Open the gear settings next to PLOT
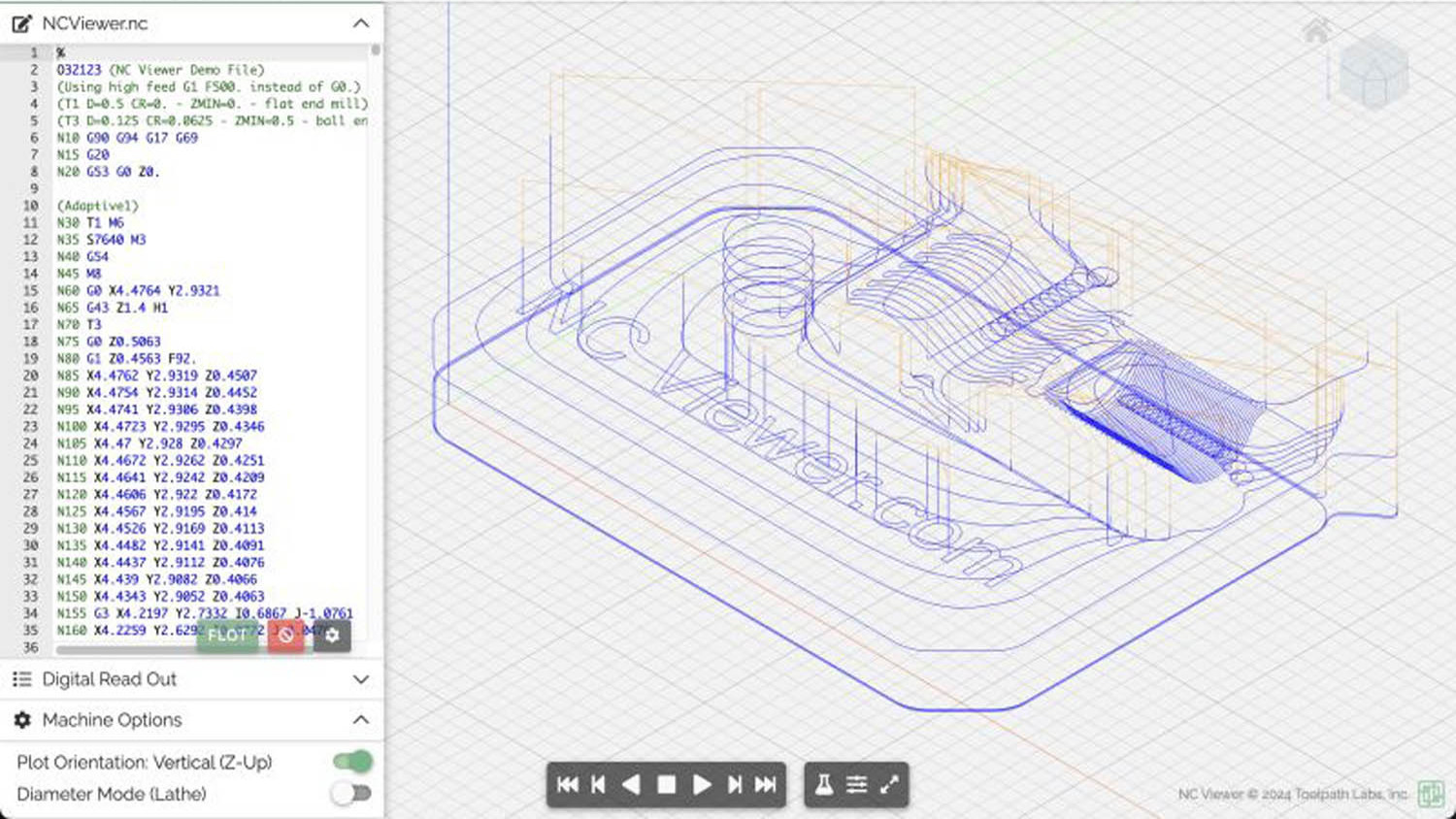The image size is (1456, 819). point(331,636)
